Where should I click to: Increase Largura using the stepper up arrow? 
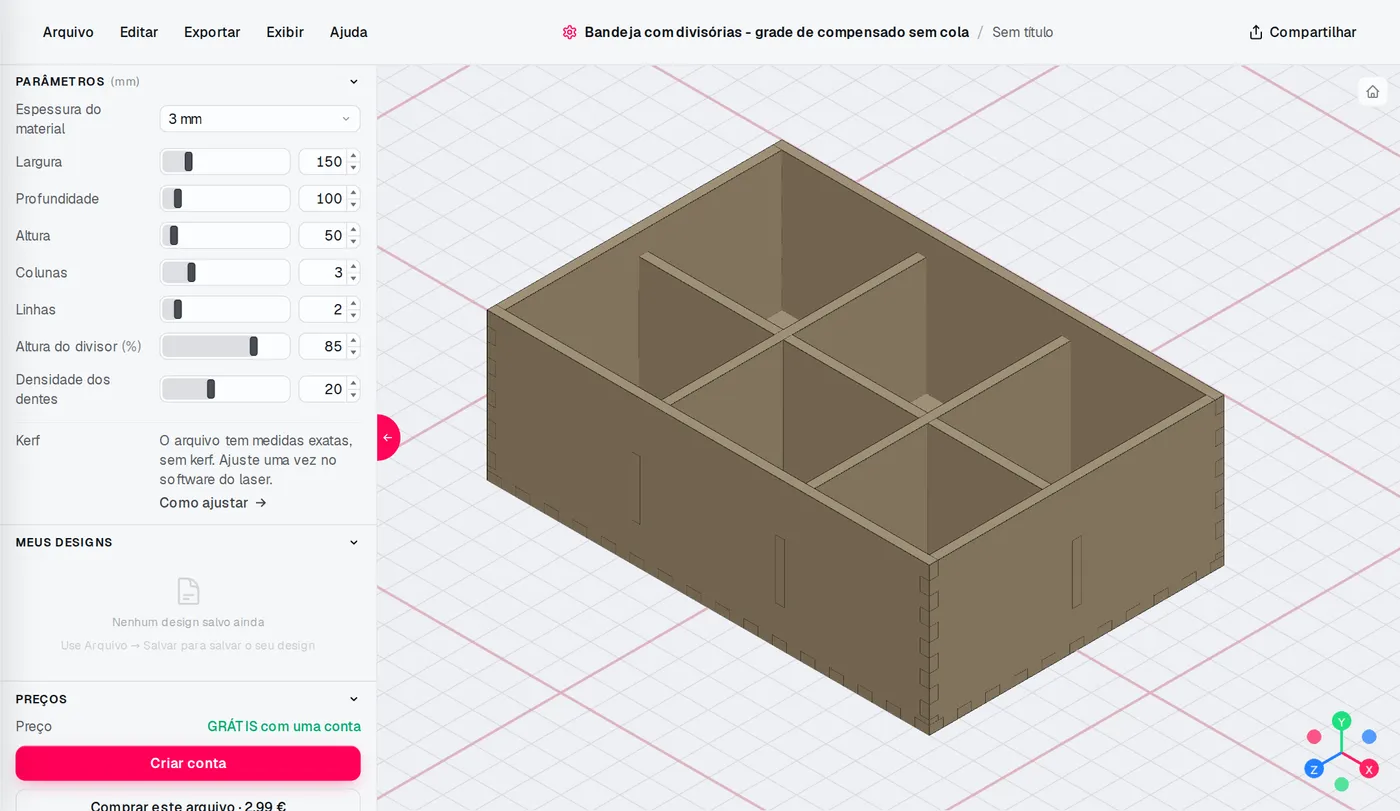353,156
